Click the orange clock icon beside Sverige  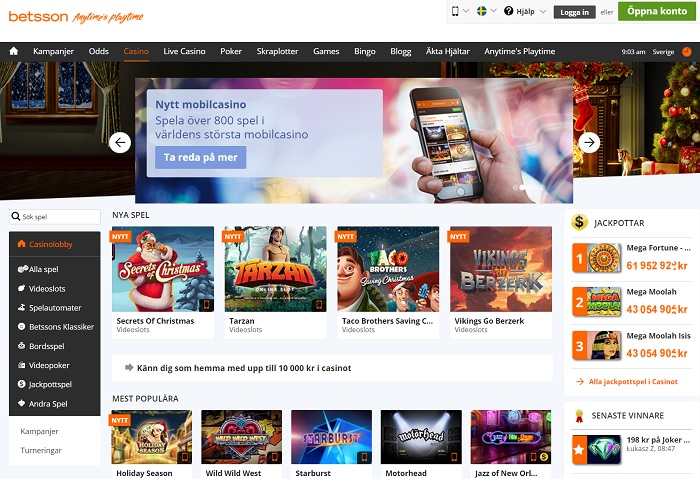(x=686, y=52)
